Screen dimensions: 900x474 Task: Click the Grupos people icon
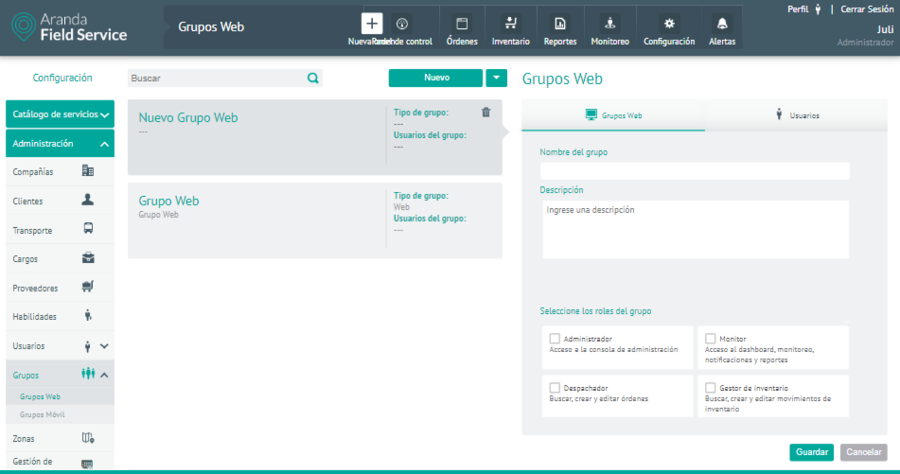88,374
